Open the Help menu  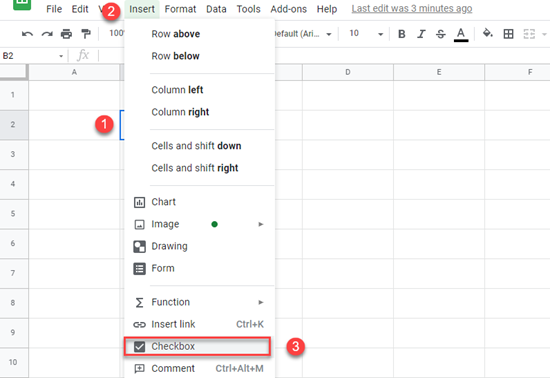click(327, 9)
